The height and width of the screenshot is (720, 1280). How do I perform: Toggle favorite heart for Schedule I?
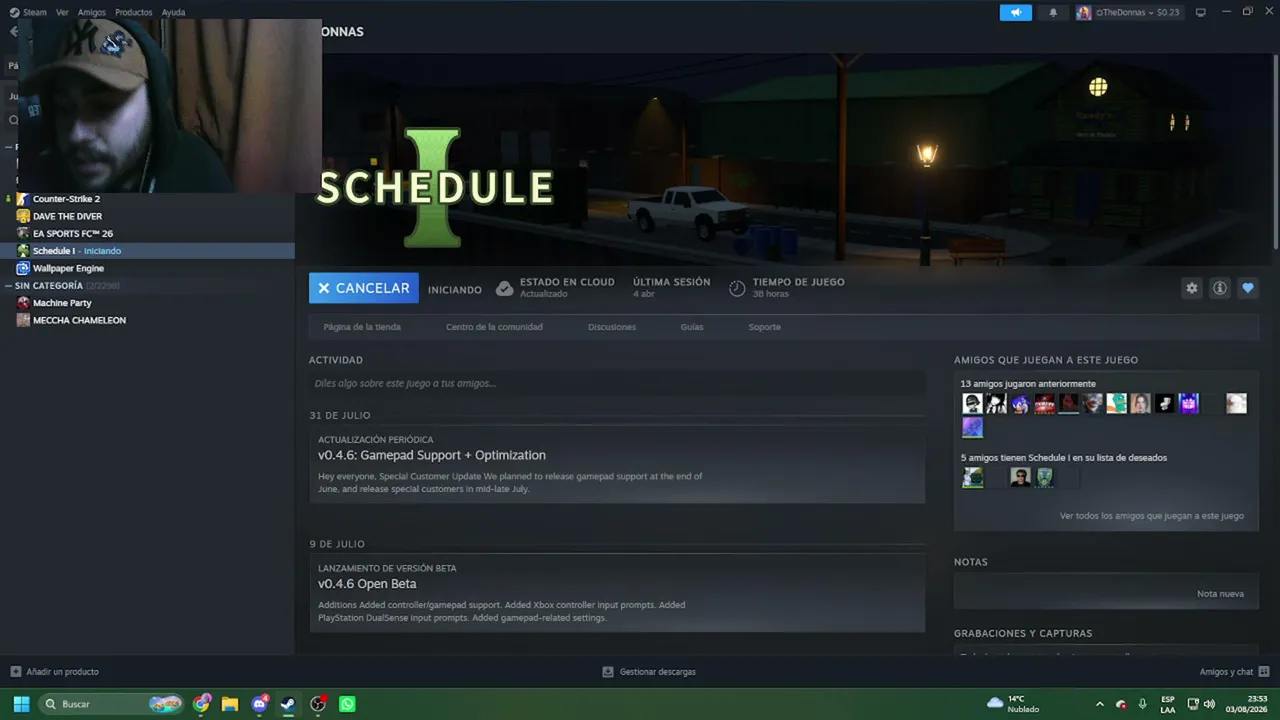coord(1248,288)
